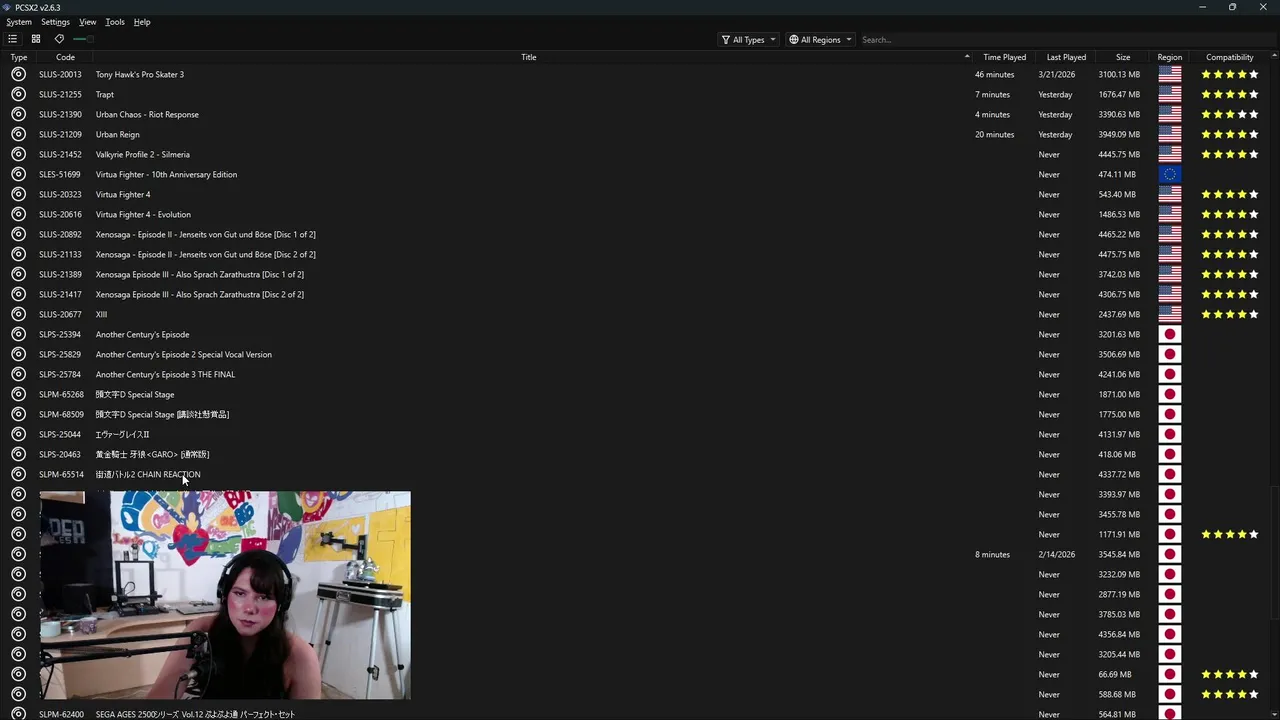
Task: Click disc icon for Xenosaga Episode II Disc 1
Action: pos(18,234)
